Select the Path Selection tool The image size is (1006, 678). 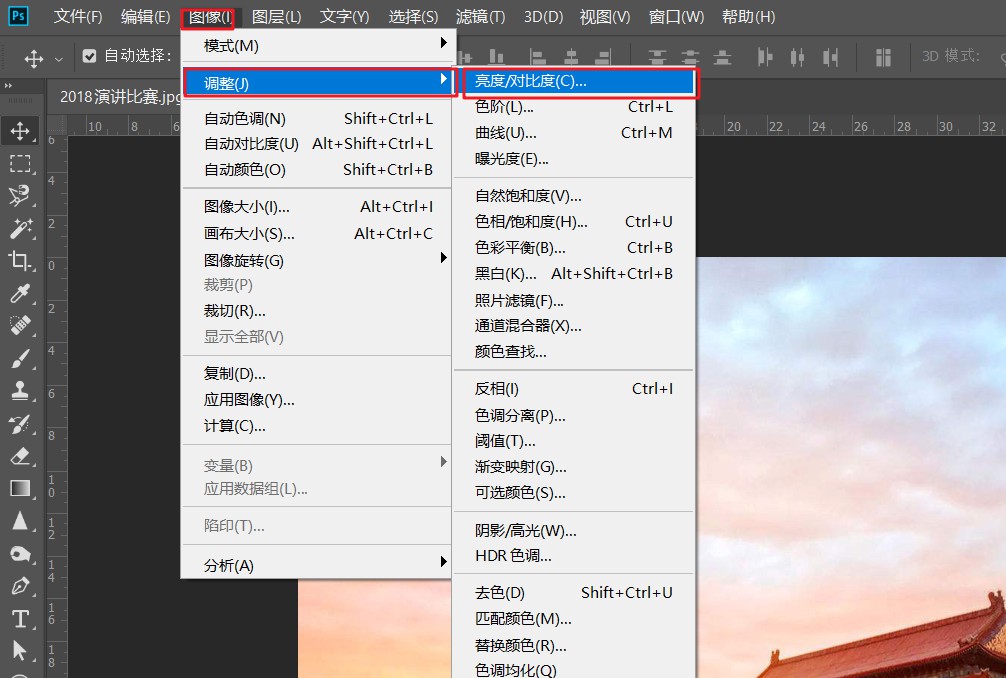(20, 650)
